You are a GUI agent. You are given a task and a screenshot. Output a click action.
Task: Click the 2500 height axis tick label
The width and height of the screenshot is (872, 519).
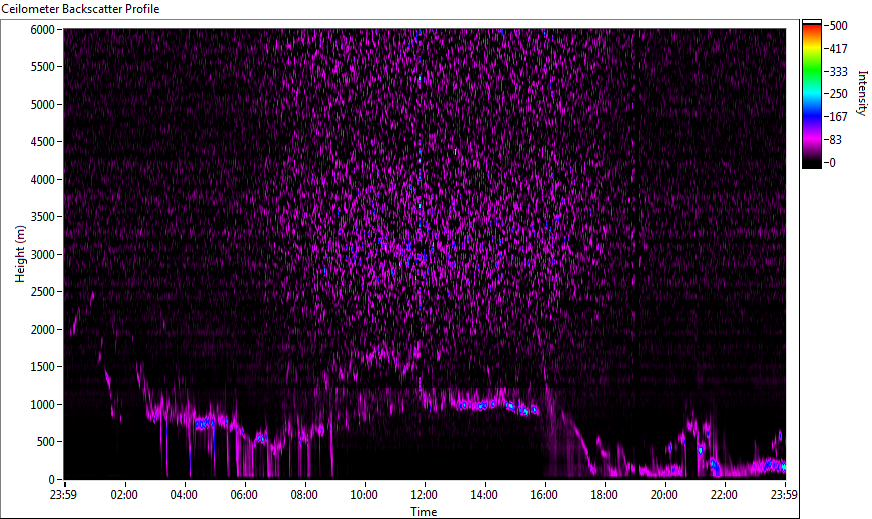(x=42, y=292)
